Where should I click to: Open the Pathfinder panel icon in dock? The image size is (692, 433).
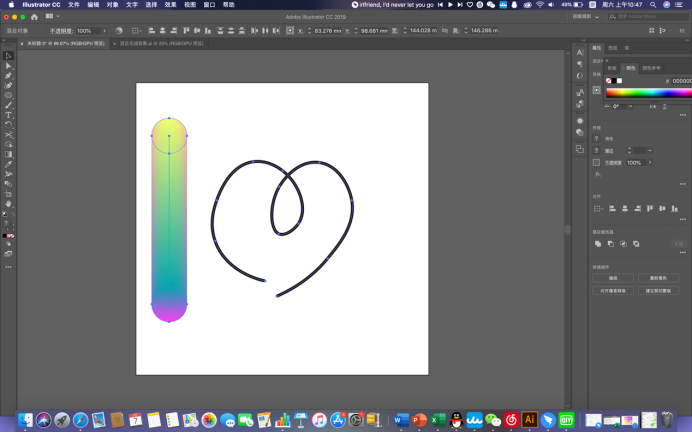[580, 149]
